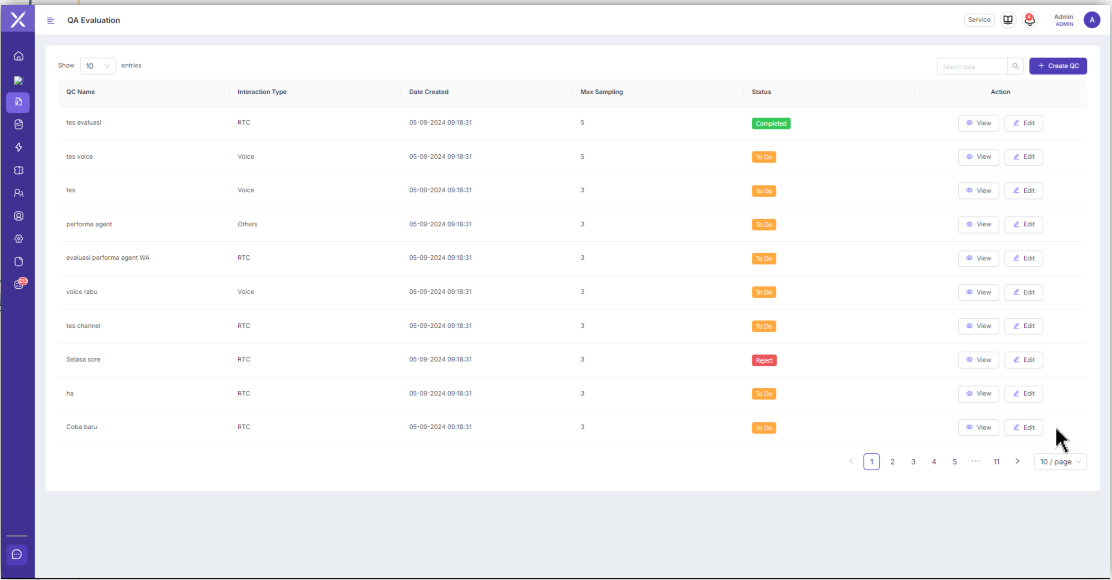Screen dimensions: 1112x580
Task: Click into the Search data field
Action: coord(972,66)
